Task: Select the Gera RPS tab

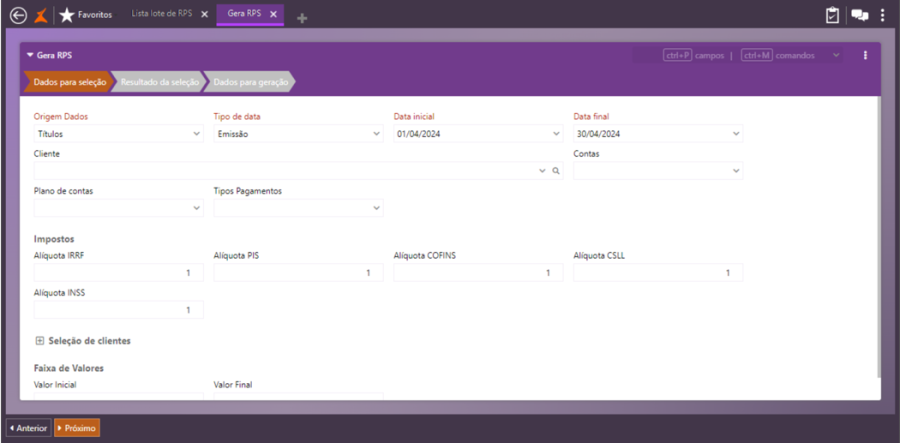Action: point(244,14)
